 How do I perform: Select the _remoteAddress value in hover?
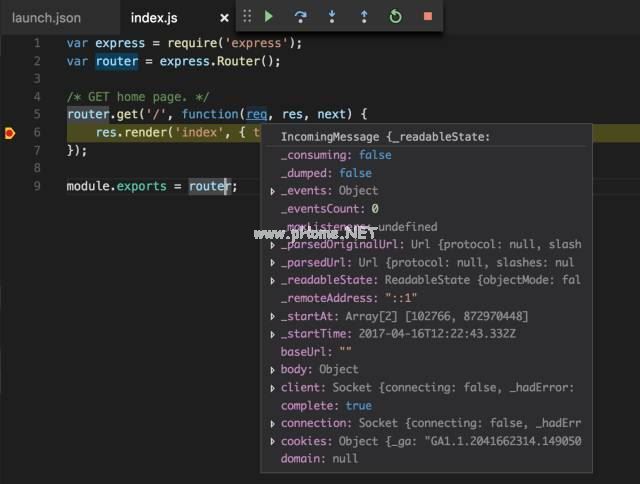click(399, 299)
